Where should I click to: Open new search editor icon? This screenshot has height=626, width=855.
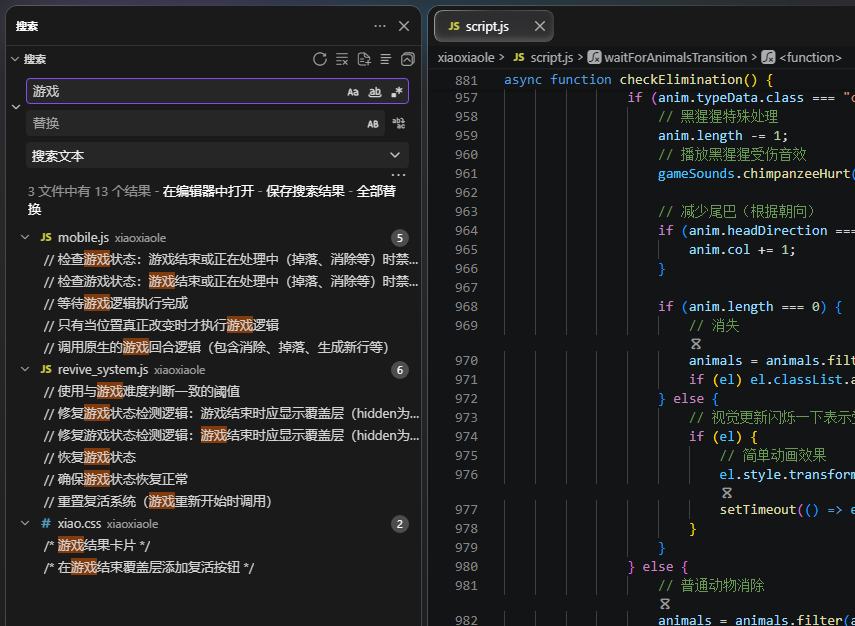click(x=364, y=59)
